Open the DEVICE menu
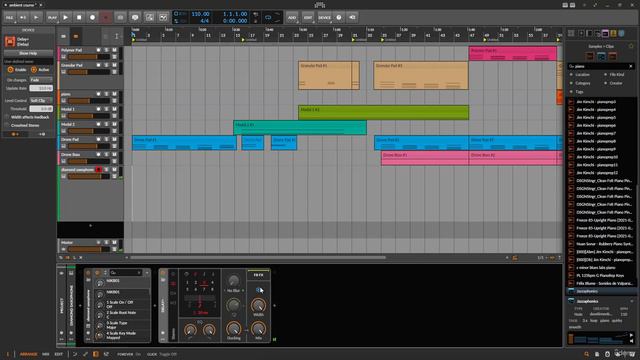 pos(324,18)
